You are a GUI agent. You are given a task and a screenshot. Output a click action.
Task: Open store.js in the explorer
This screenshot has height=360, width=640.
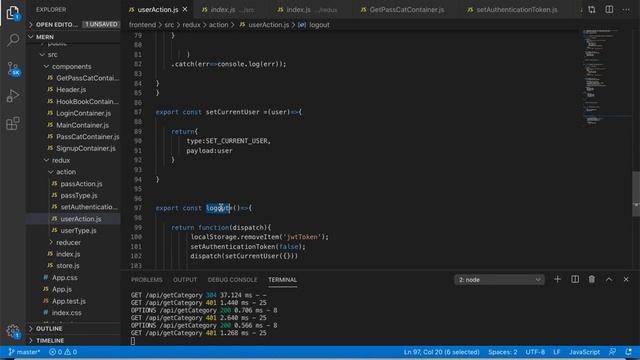pyautogui.click(x=68, y=265)
